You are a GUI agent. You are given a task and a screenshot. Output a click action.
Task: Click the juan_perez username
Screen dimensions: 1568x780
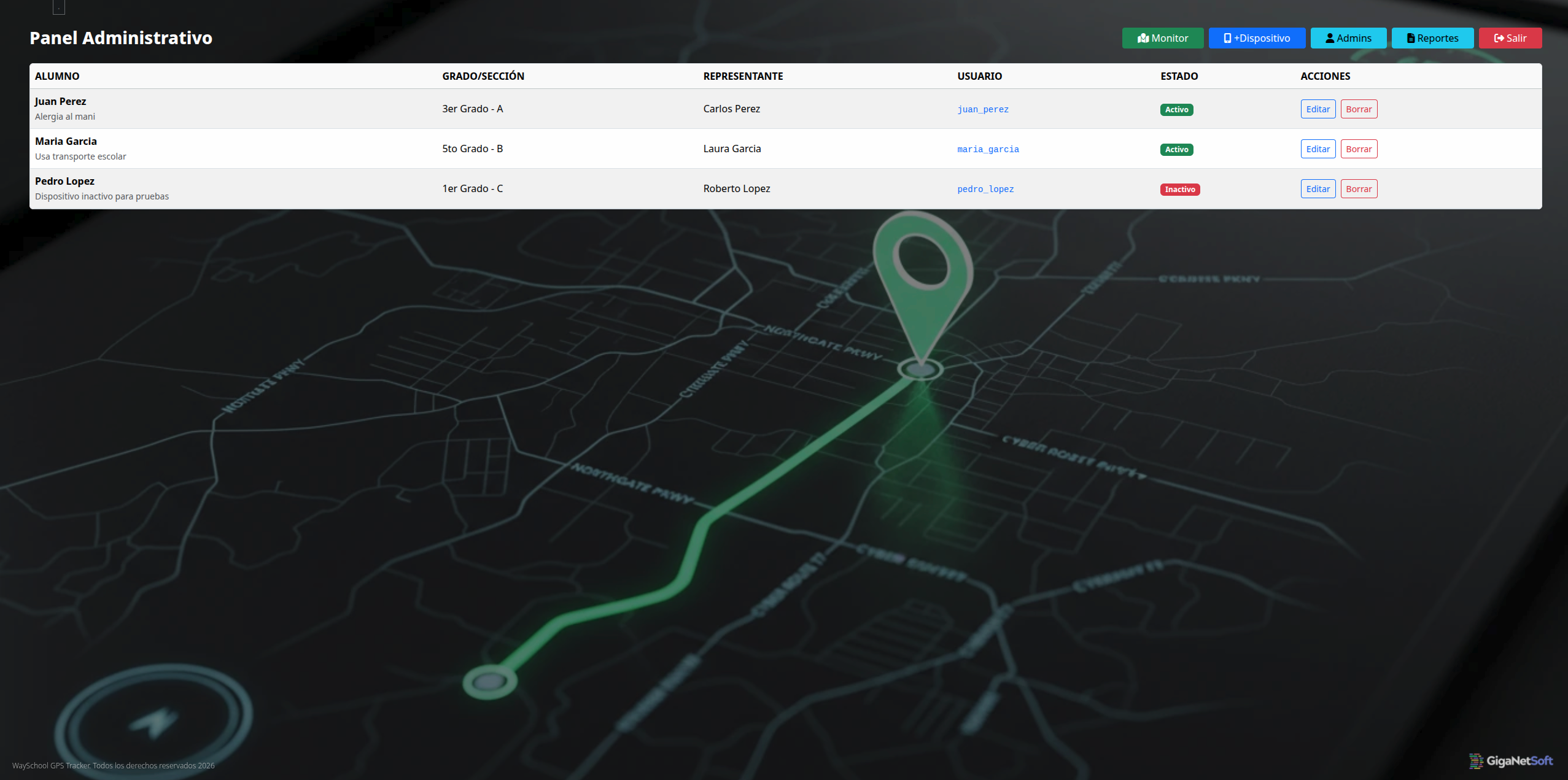[982, 109]
